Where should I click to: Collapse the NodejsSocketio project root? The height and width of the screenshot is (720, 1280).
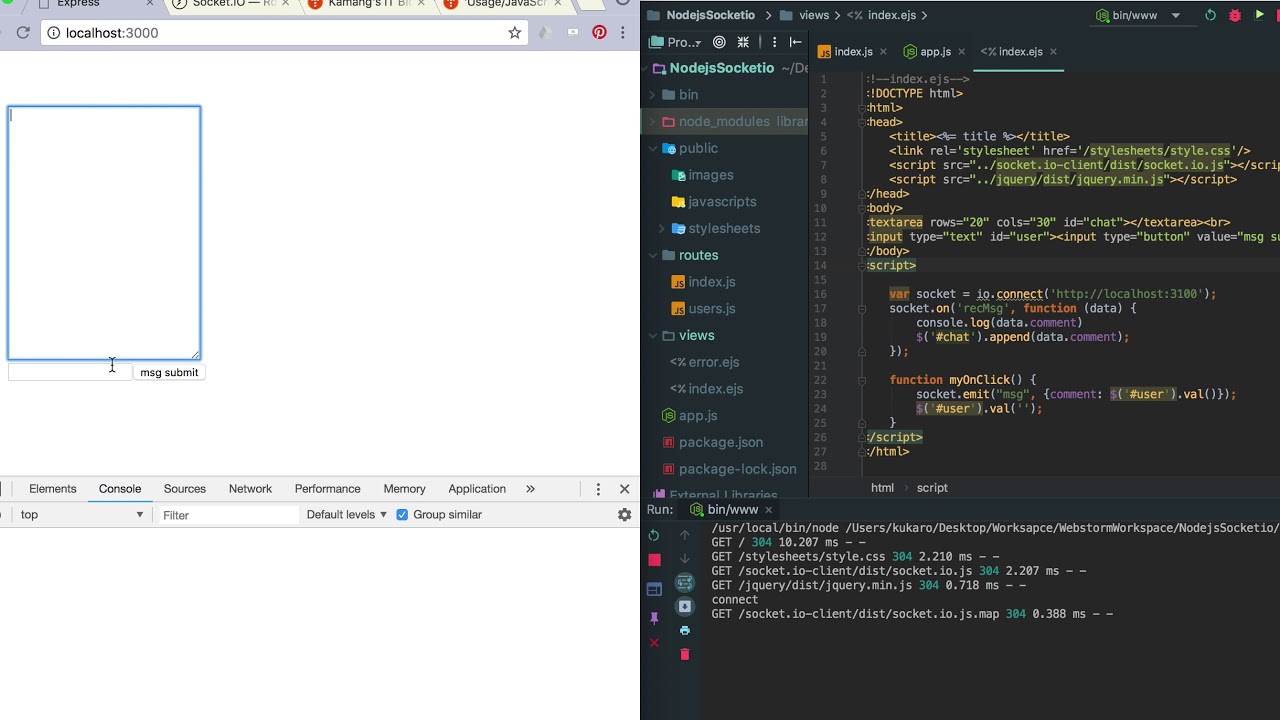point(646,68)
